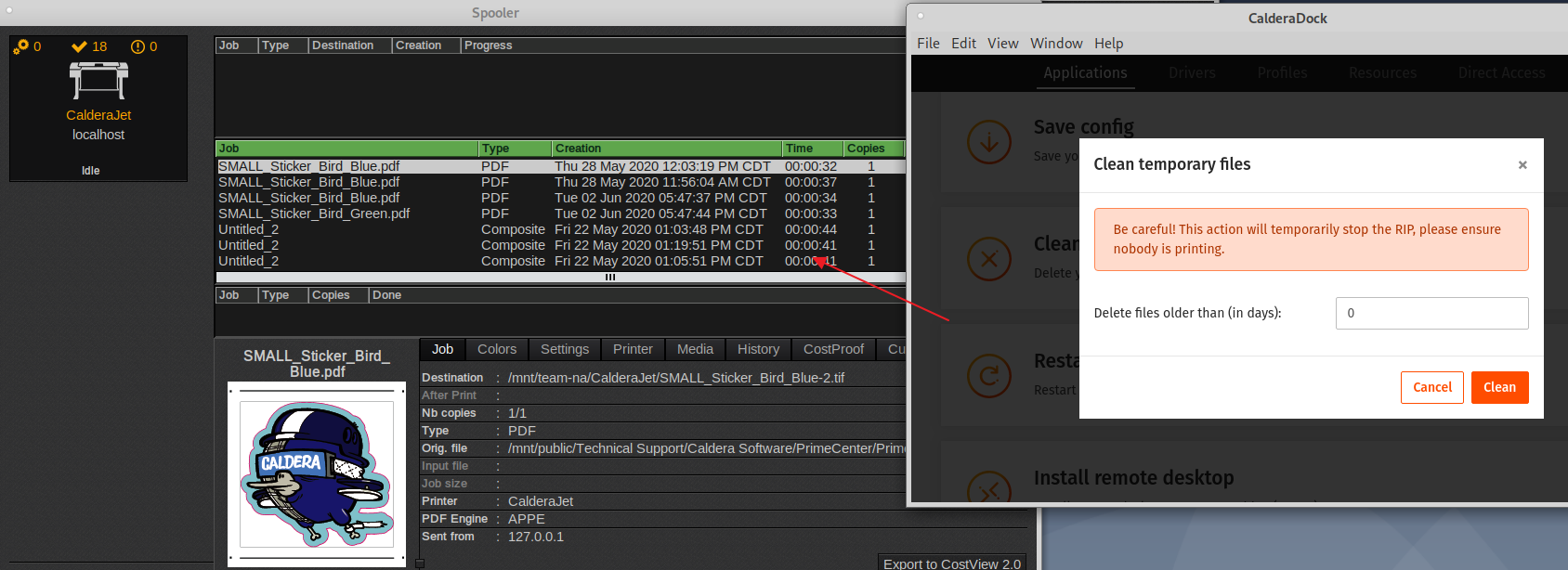The image size is (1568, 570).
Task: Click the orange checkmark completed jobs icon
Action: [80, 46]
